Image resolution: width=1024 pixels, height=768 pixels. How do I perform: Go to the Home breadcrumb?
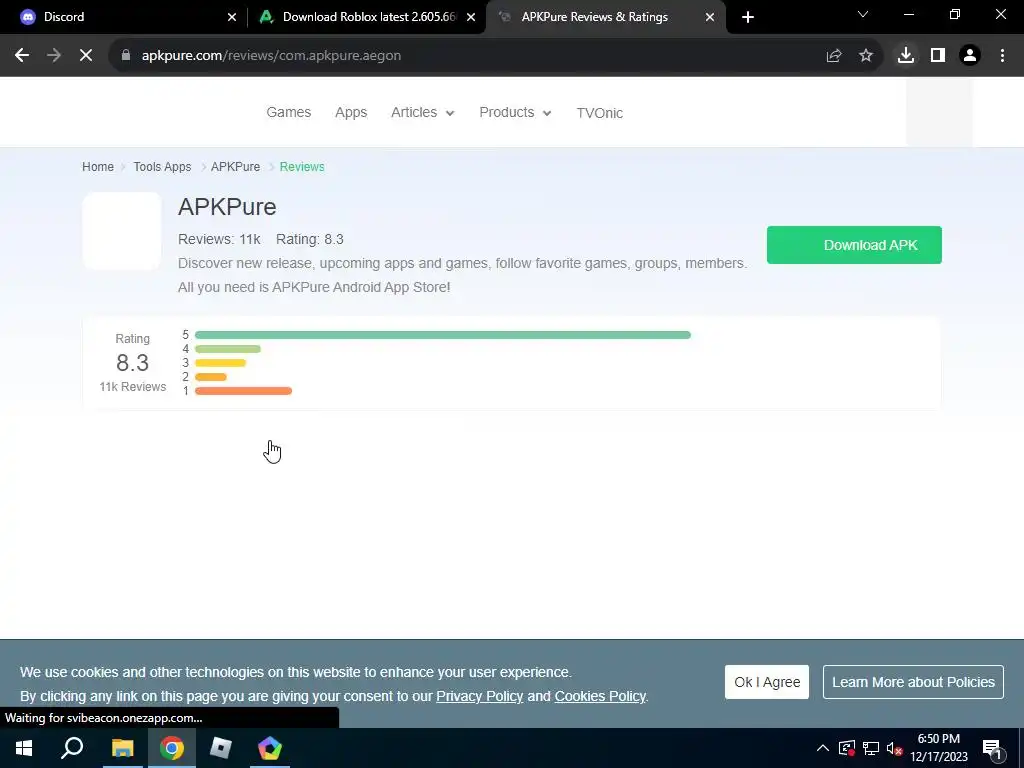[98, 167]
